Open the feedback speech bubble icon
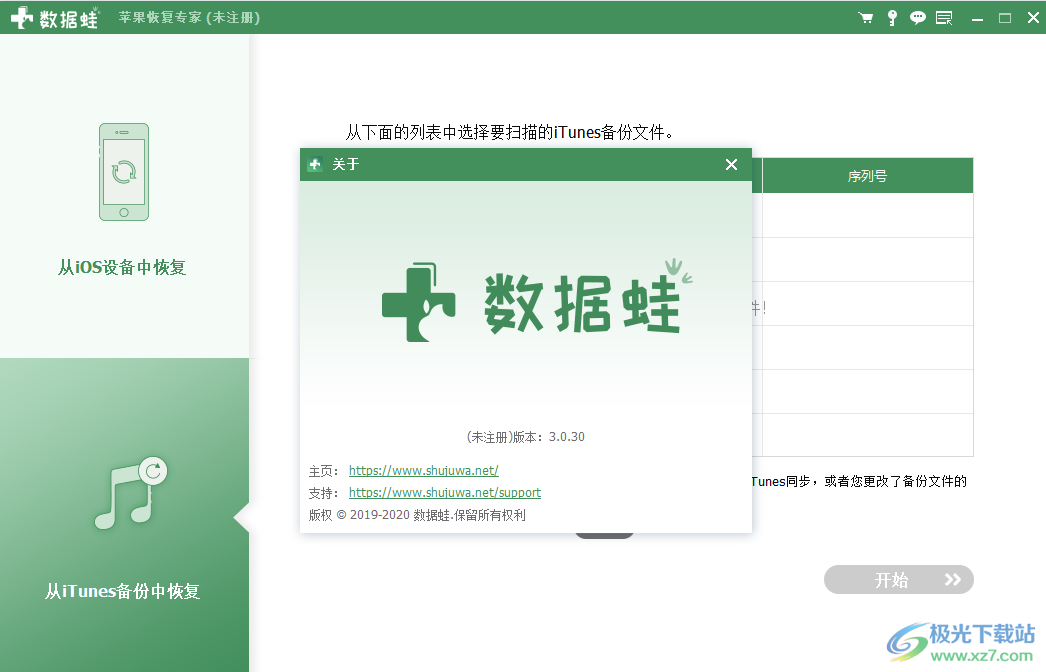The width and height of the screenshot is (1046, 672). [918, 17]
